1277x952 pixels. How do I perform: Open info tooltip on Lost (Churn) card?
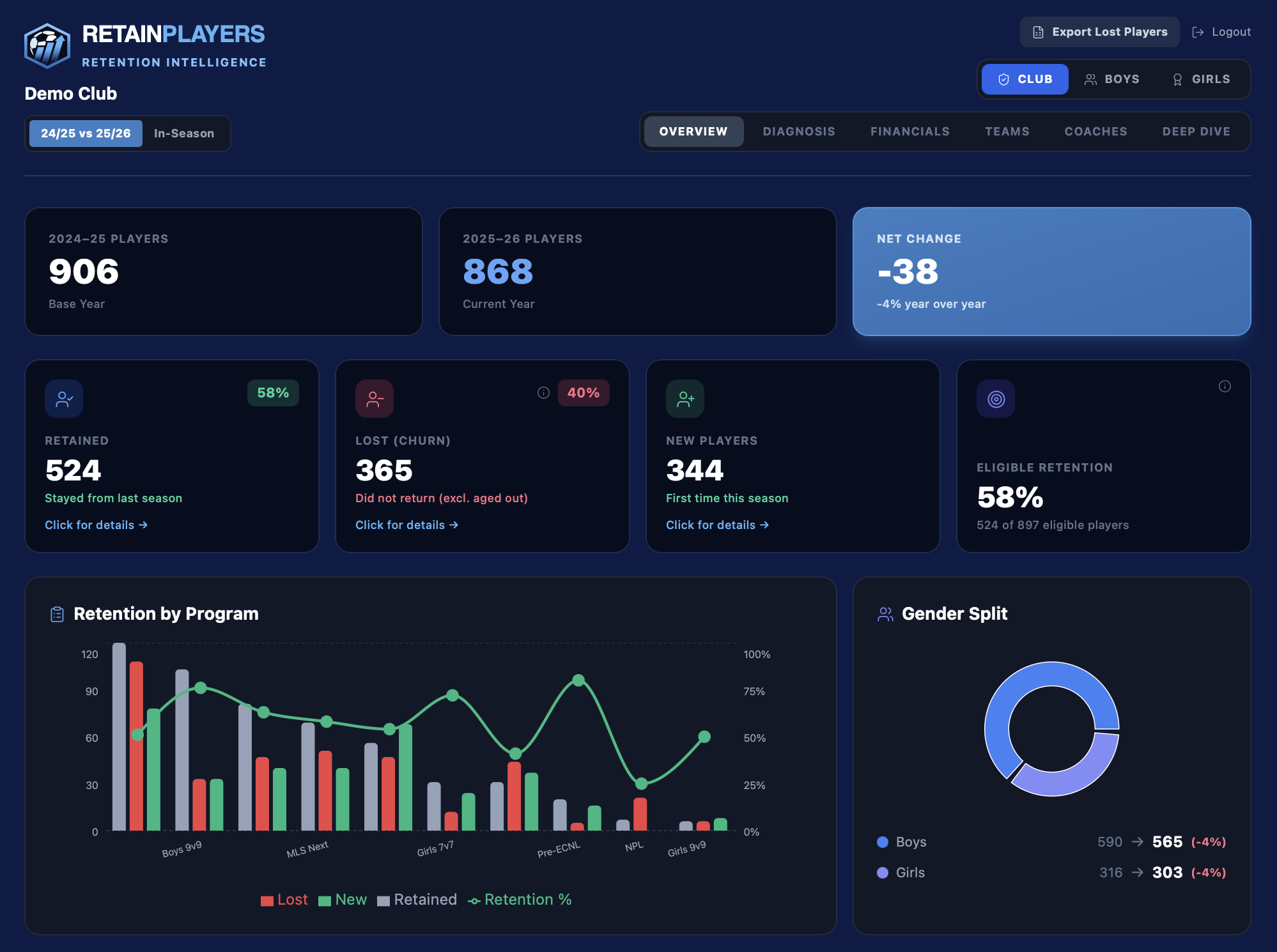(543, 393)
